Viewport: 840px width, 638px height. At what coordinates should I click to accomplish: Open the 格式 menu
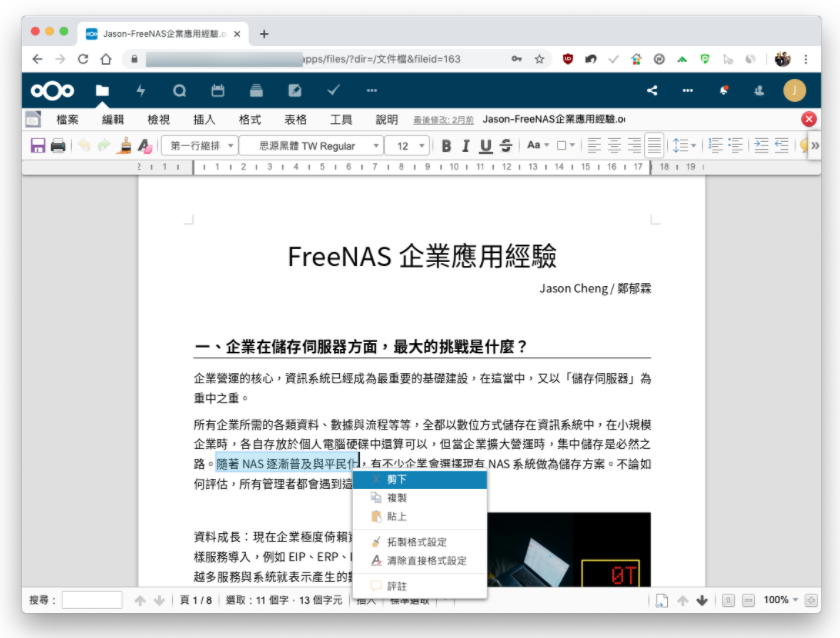250,119
